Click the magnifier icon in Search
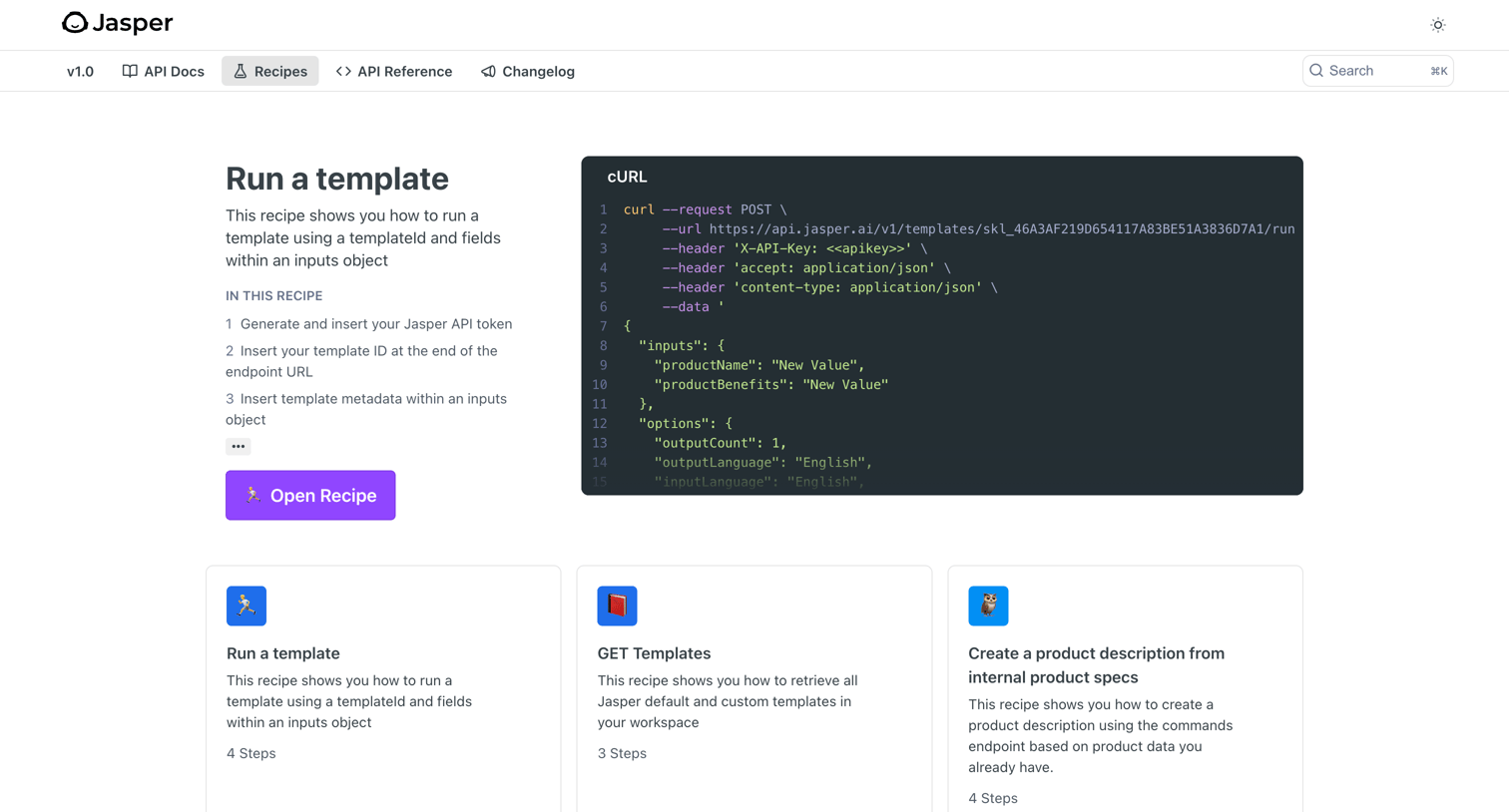 1316,71
